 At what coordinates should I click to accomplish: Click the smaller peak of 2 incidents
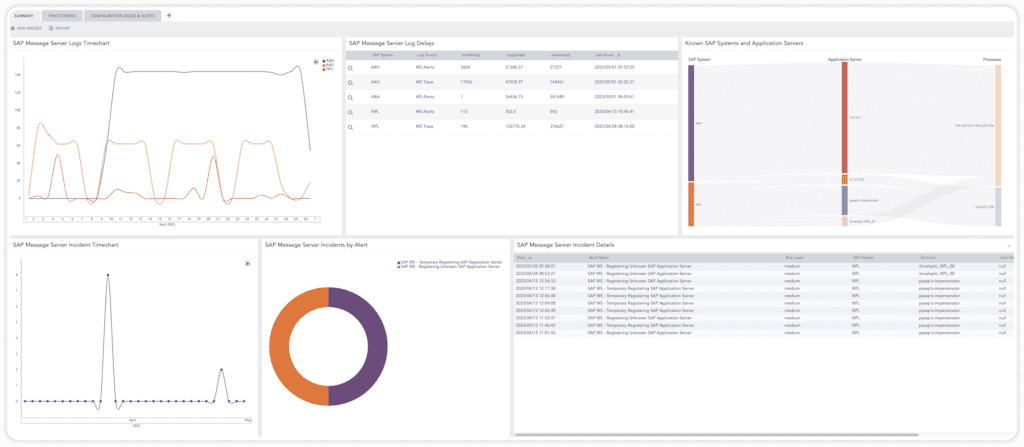pos(221,370)
